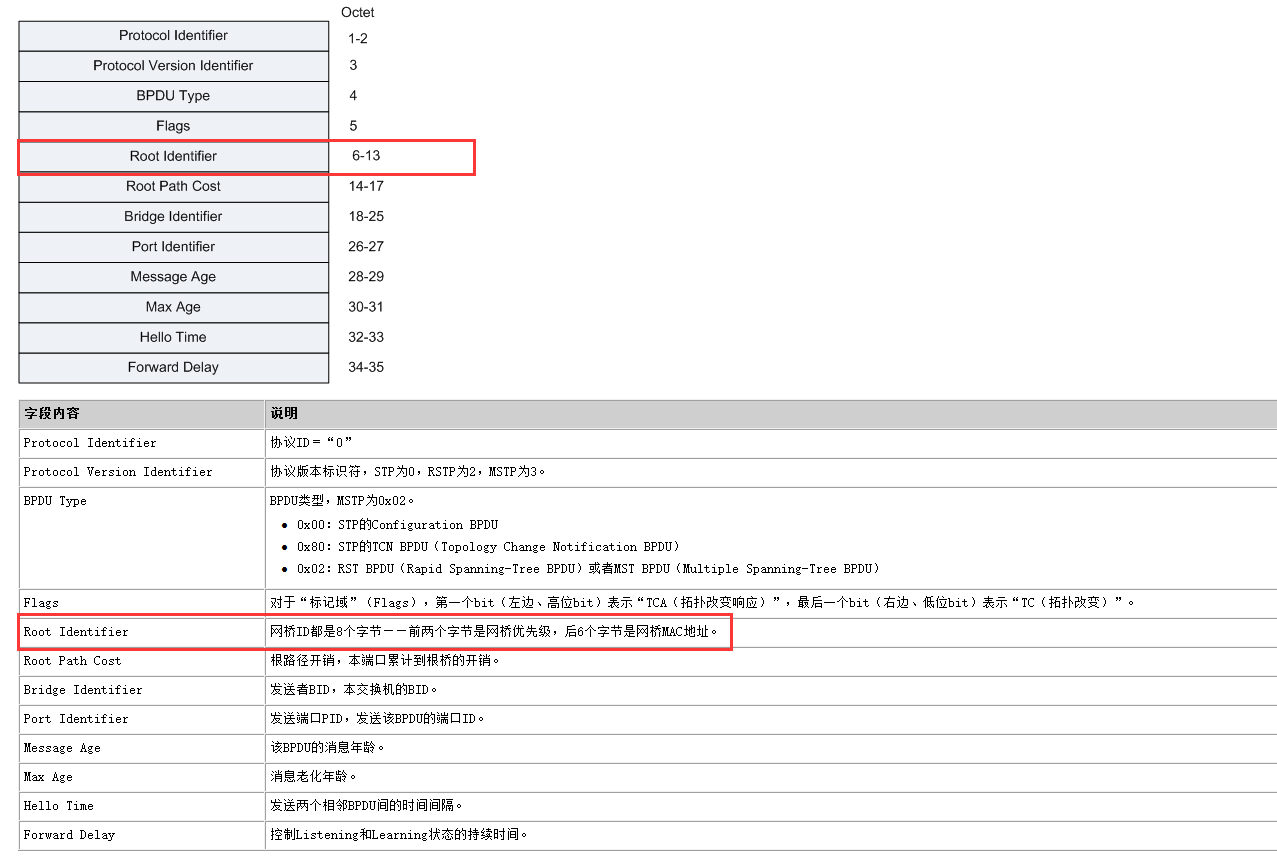Click the Max Age cell
The width and height of the screenshot is (1277, 866).
pos(172,307)
